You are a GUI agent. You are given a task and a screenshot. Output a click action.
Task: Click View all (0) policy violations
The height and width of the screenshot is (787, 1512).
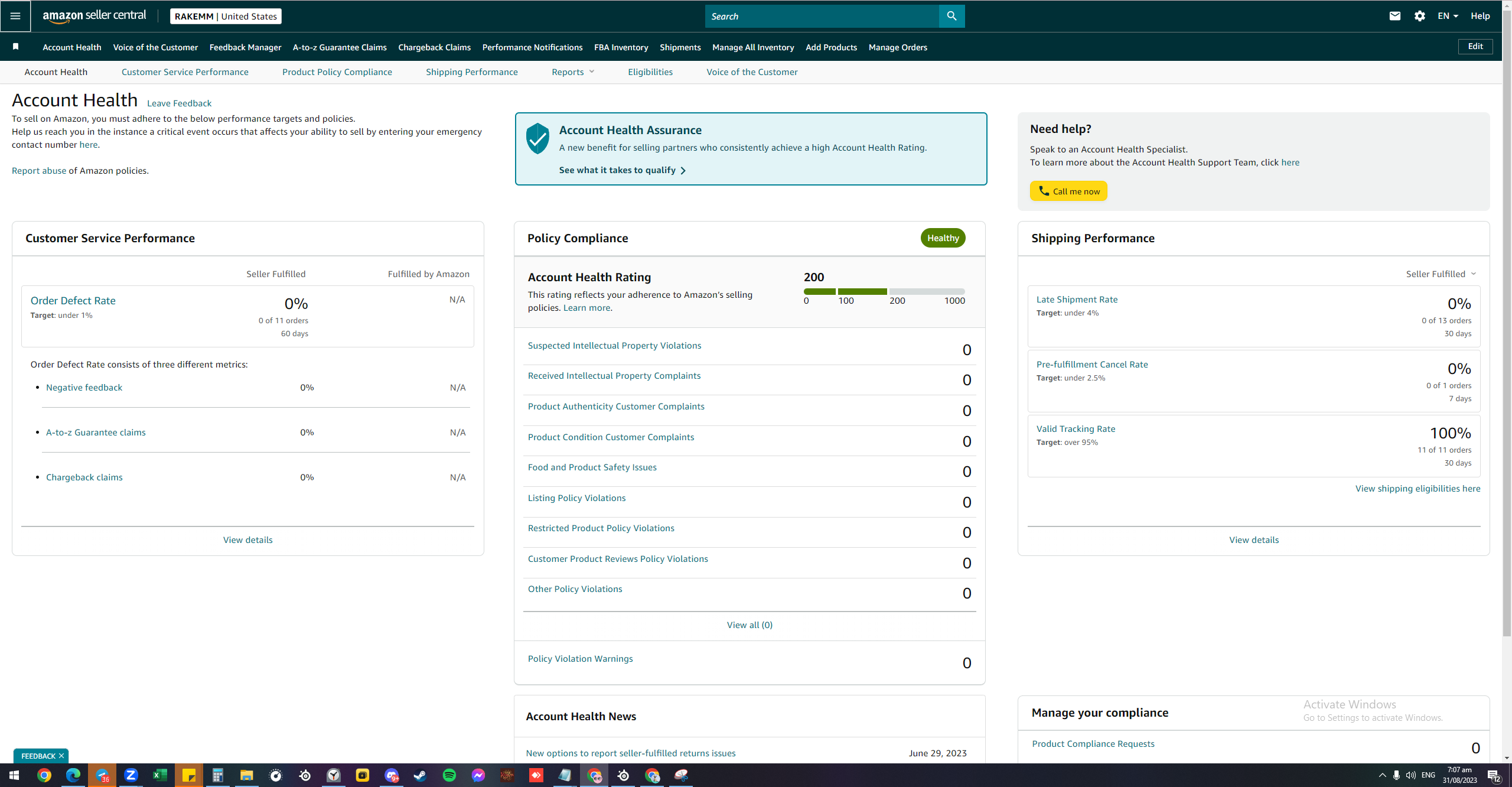tap(750, 625)
